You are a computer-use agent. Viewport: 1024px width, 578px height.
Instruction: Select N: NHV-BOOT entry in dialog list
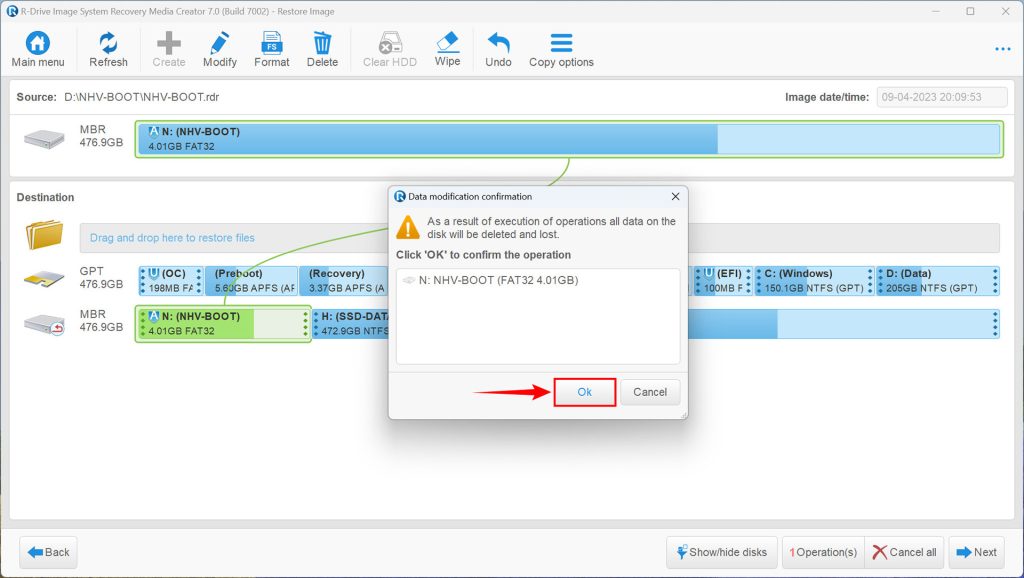(x=498, y=280)
